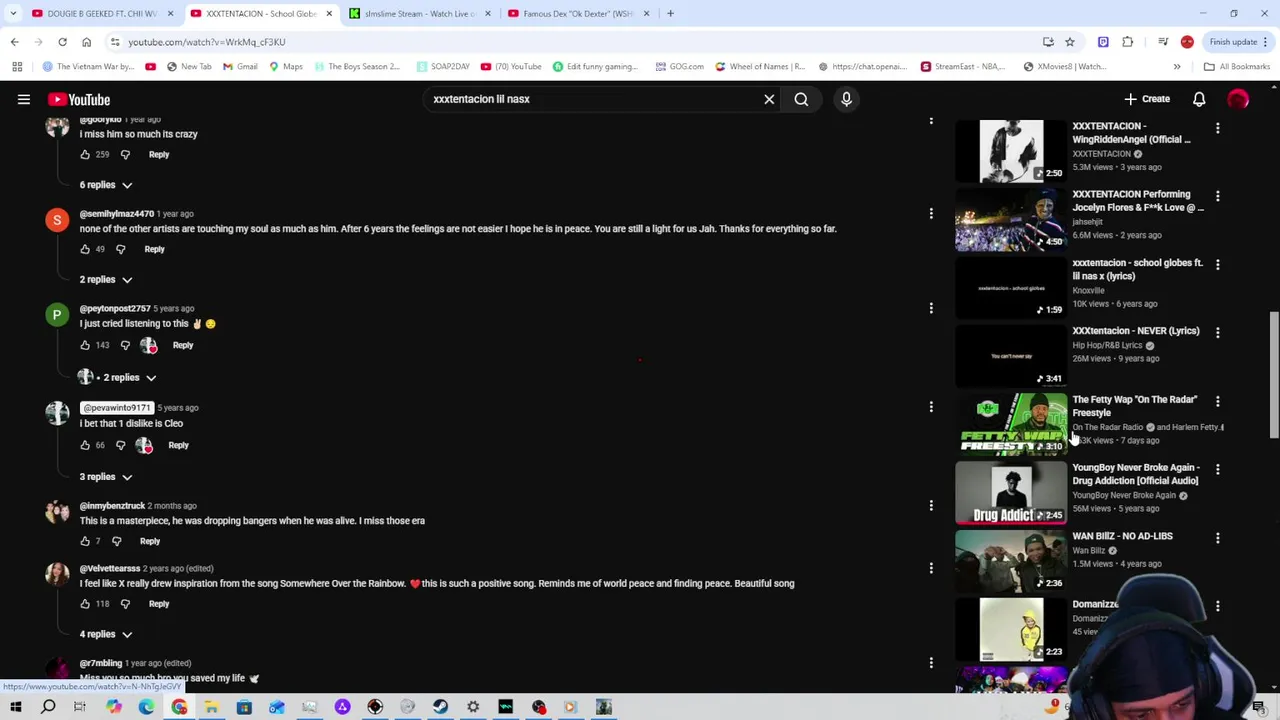Switch to the Famous Dex Ok Dexter tab
Viewport: 1280px width, 720px height.
pyautogui.click(x=577, y=14)
